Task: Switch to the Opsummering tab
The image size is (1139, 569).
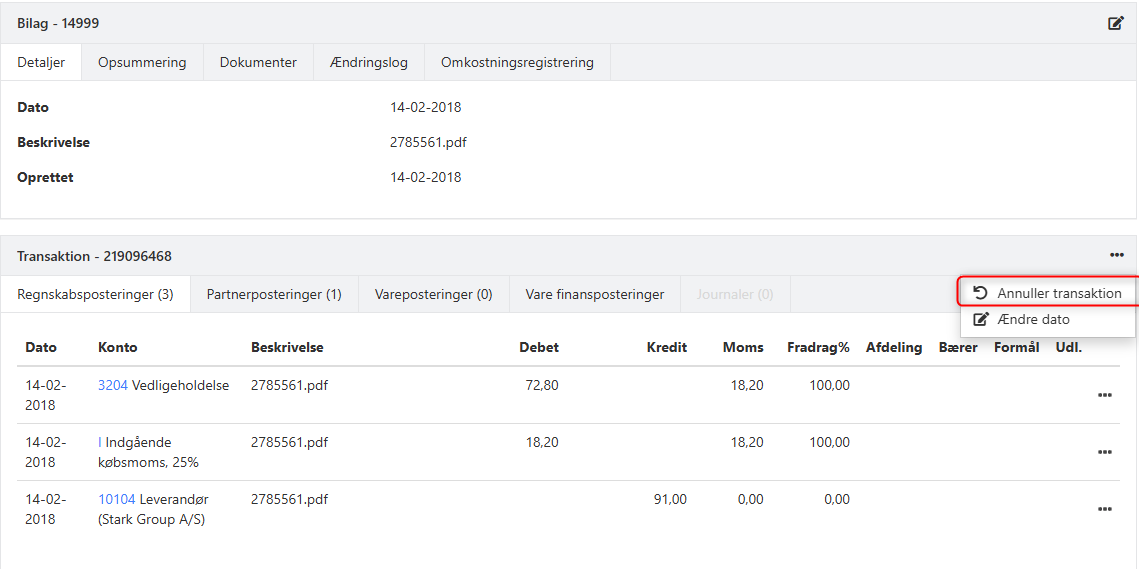Action: pyautogui.click(x=142, y=62)
